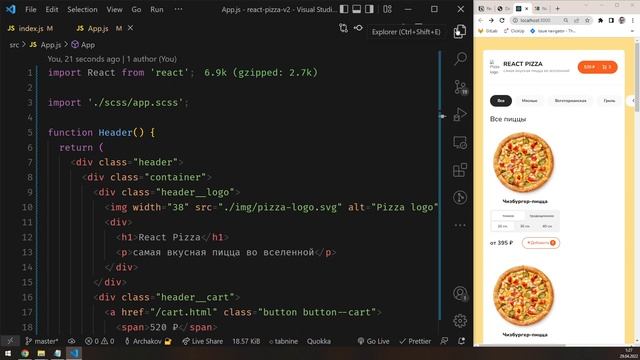Click the feedback icon in the status bar
The height and width of the screenshot is (360, 640).
(444, 341)
